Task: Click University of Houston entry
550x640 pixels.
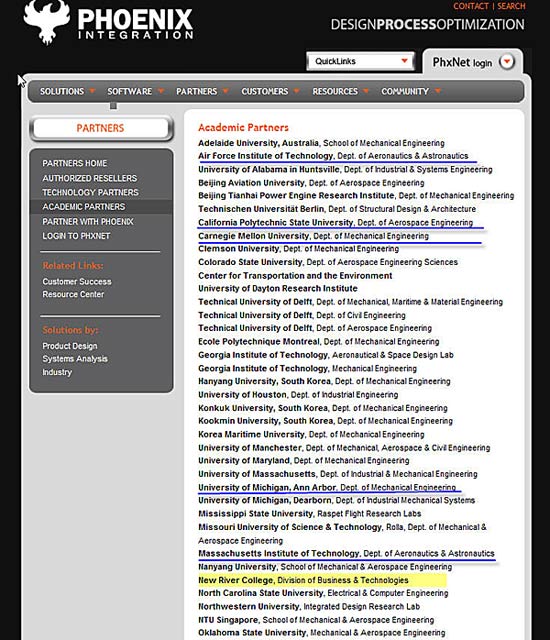Action: (x=298, y=395)
